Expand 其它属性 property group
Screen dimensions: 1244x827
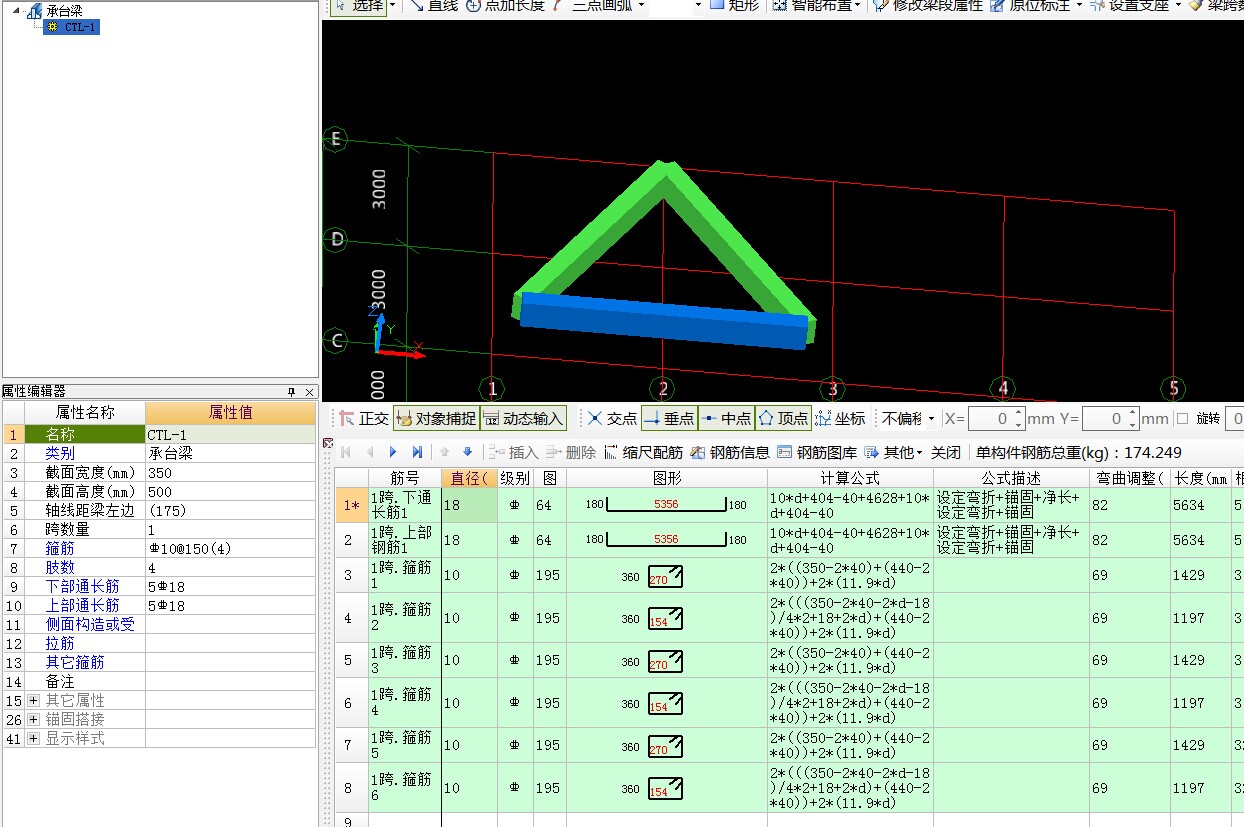point(34,700)
